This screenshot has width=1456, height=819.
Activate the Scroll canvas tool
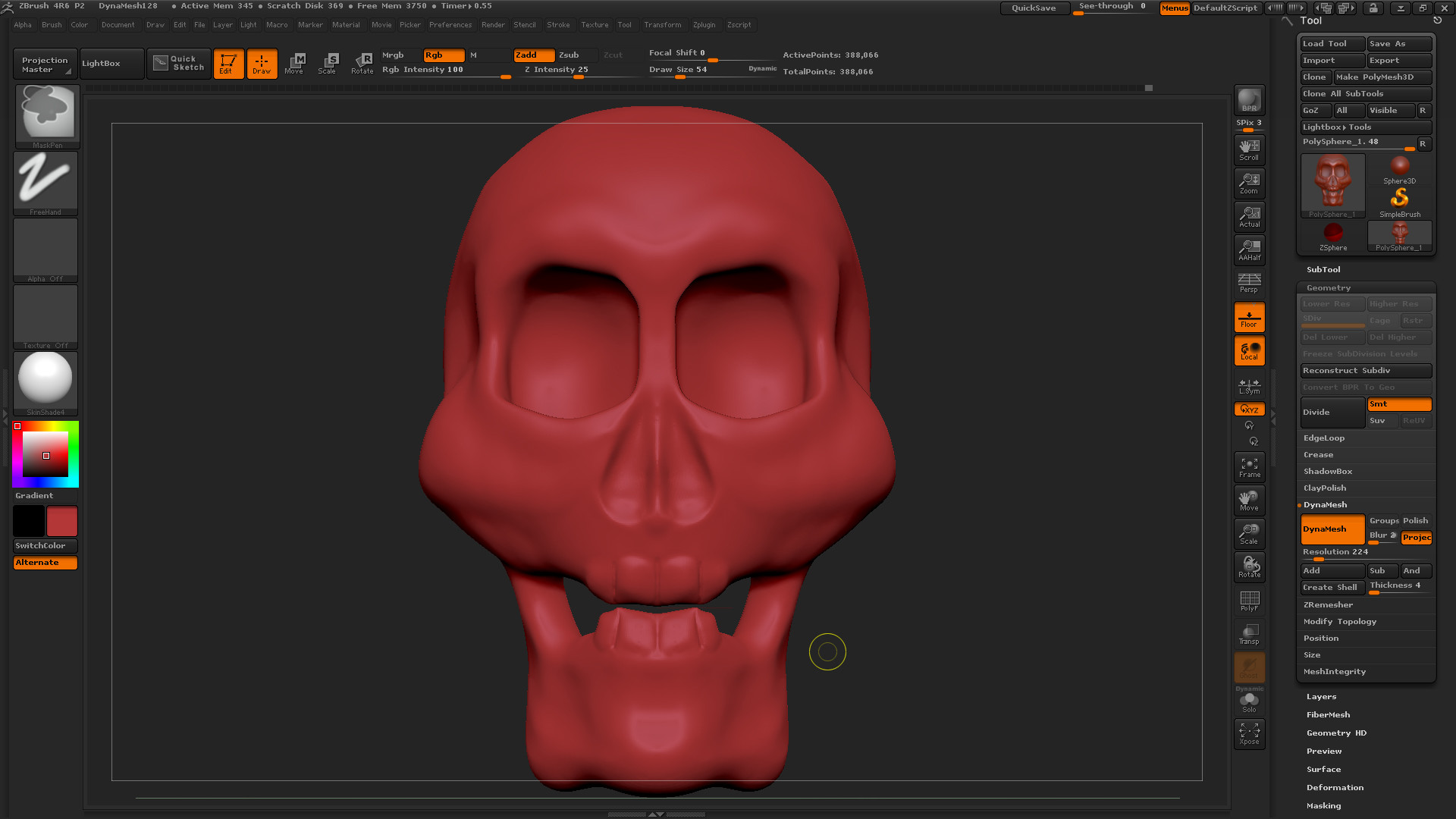(1249, 149)
